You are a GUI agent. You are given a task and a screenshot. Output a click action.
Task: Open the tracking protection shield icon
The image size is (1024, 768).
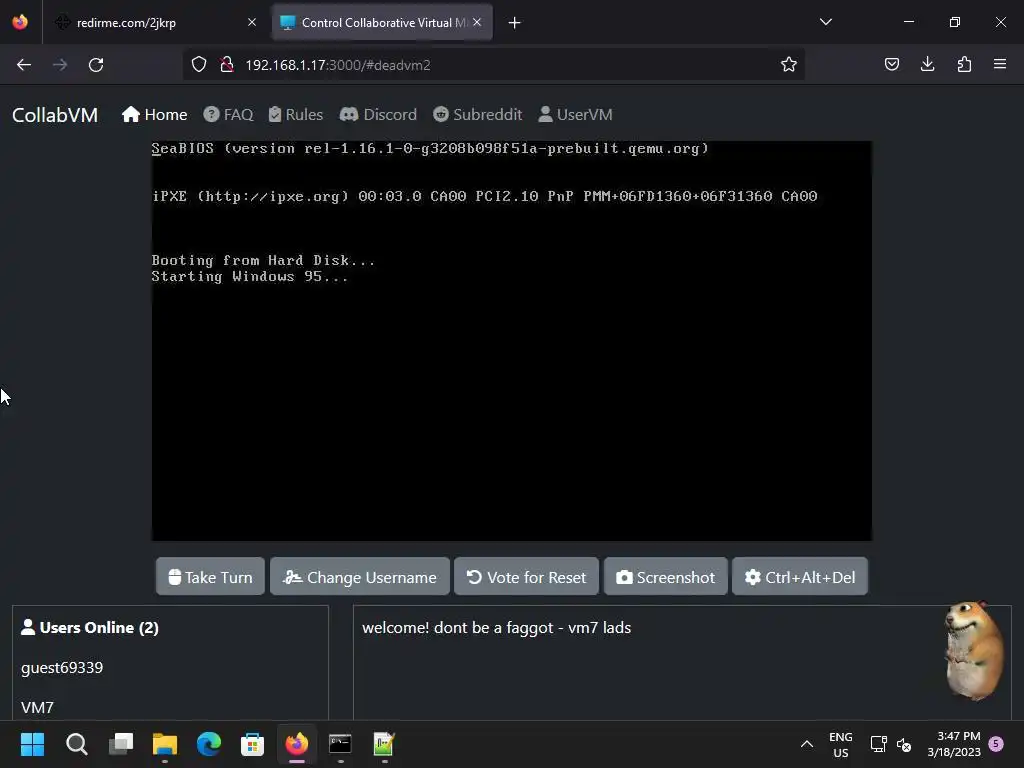199,65
